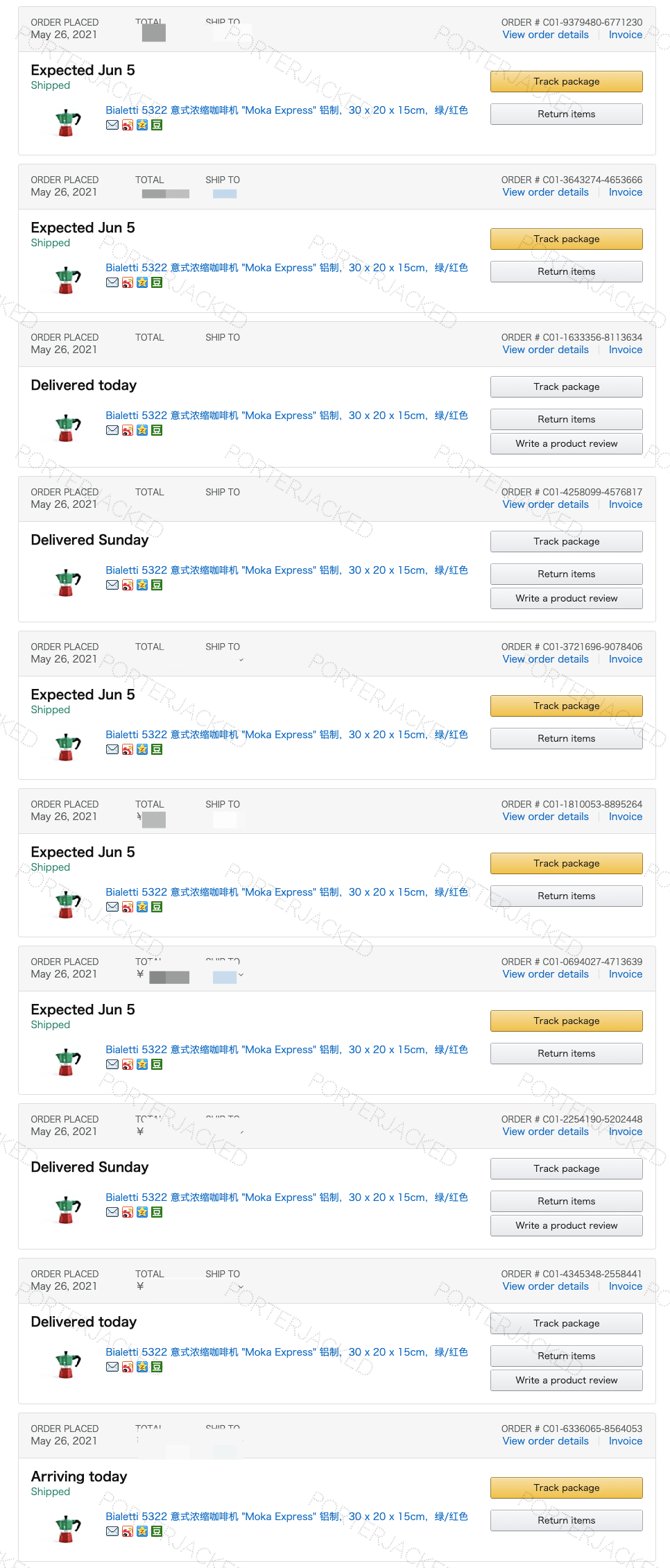Click email share icon in order C01-9379480-6771230

coord(112,125)
